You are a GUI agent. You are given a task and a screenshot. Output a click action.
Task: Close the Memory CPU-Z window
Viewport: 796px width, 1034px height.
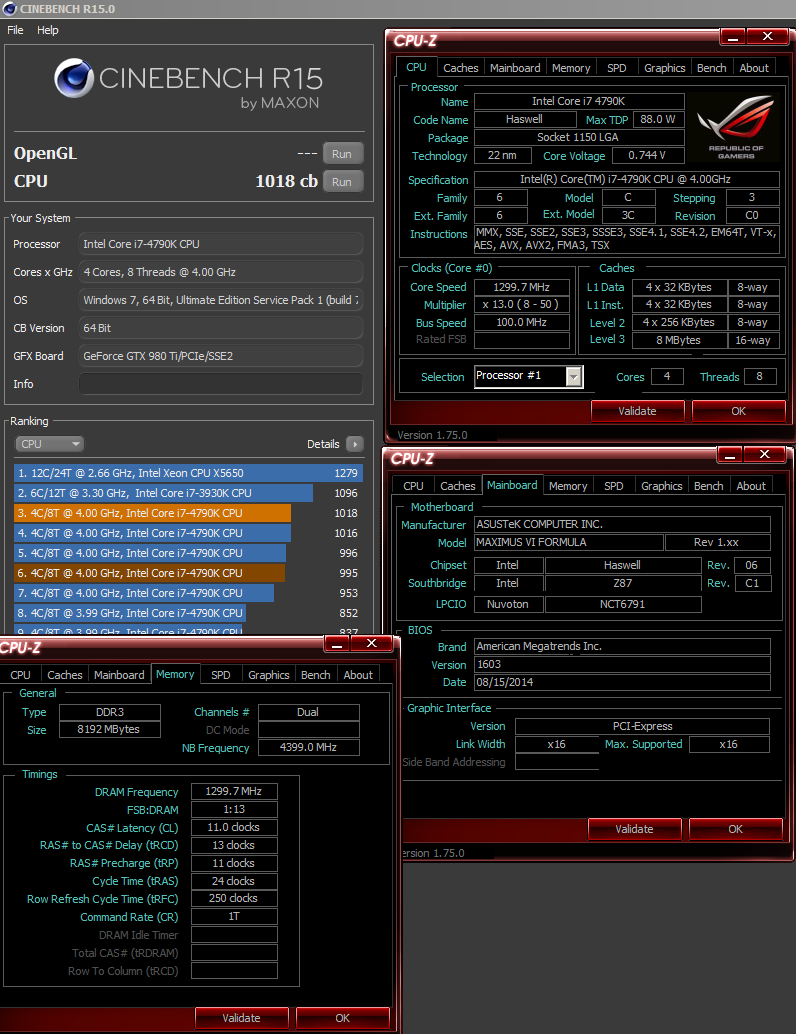click(x=372, y=644)
